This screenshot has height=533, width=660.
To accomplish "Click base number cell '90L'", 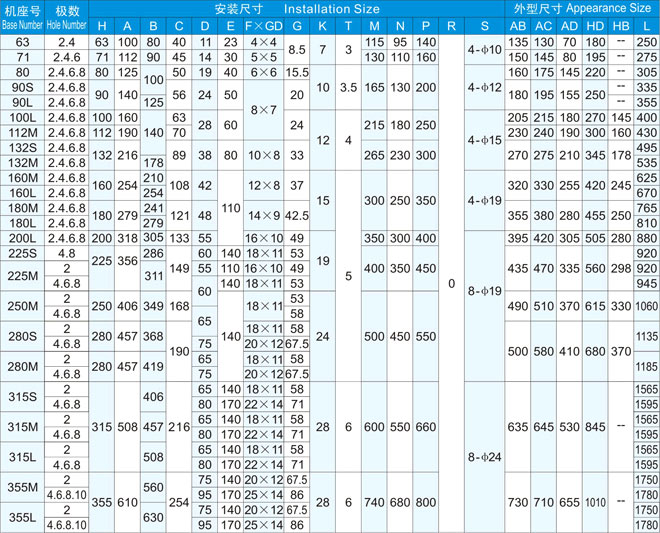I will (x=22, y=102).
